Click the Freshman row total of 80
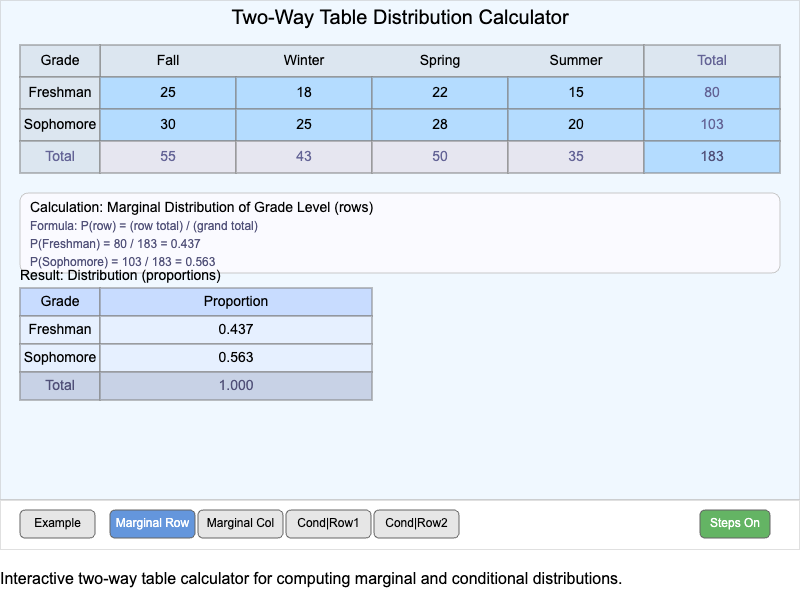 [711, 92]
